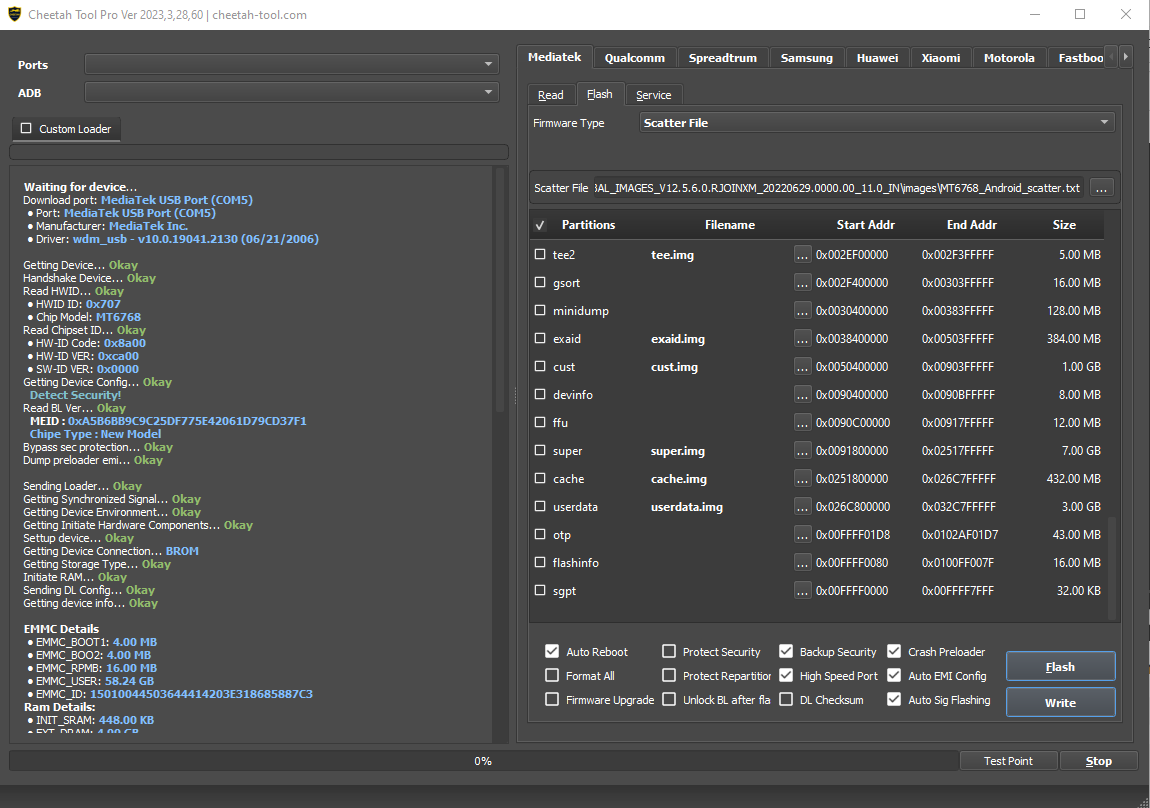Check the cache partition checkbox
This screenshot has height=808, width=1150.
point(540,479)
